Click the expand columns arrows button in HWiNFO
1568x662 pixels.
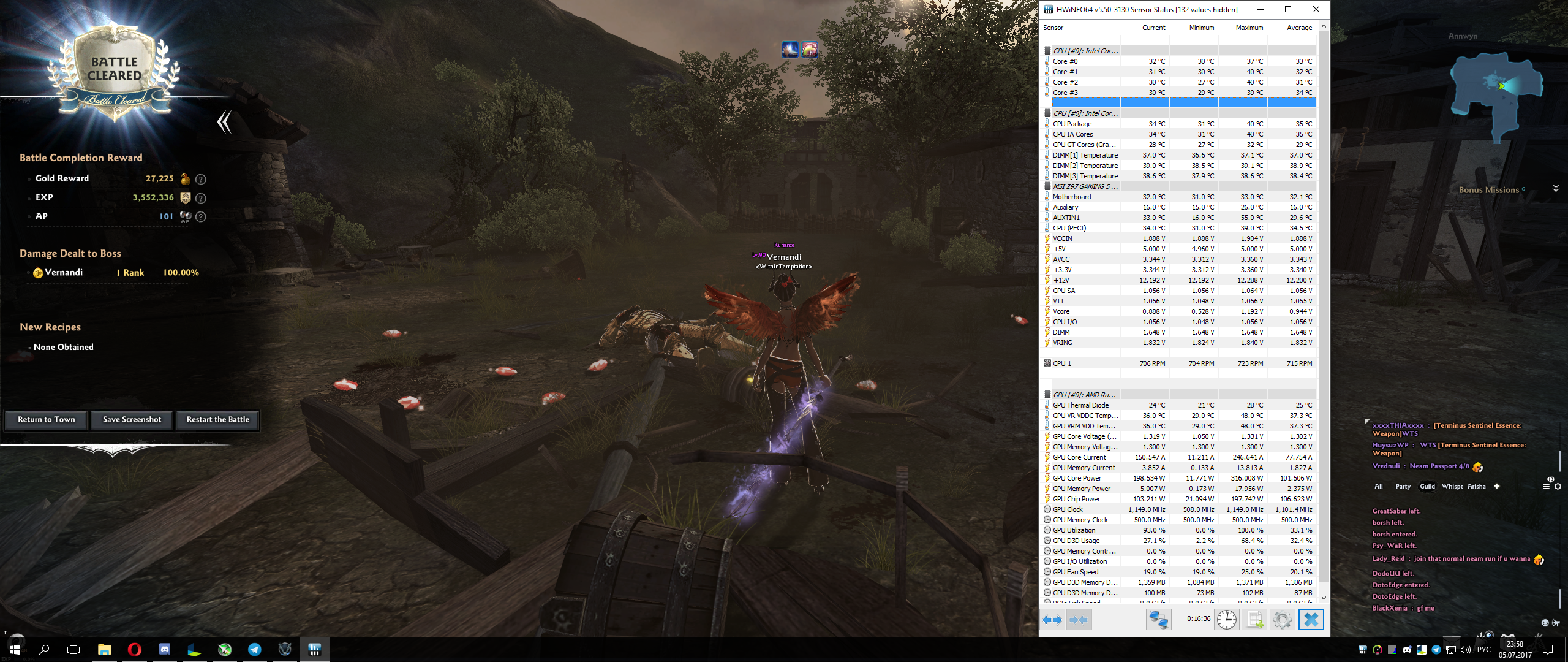pos(1052,620)
